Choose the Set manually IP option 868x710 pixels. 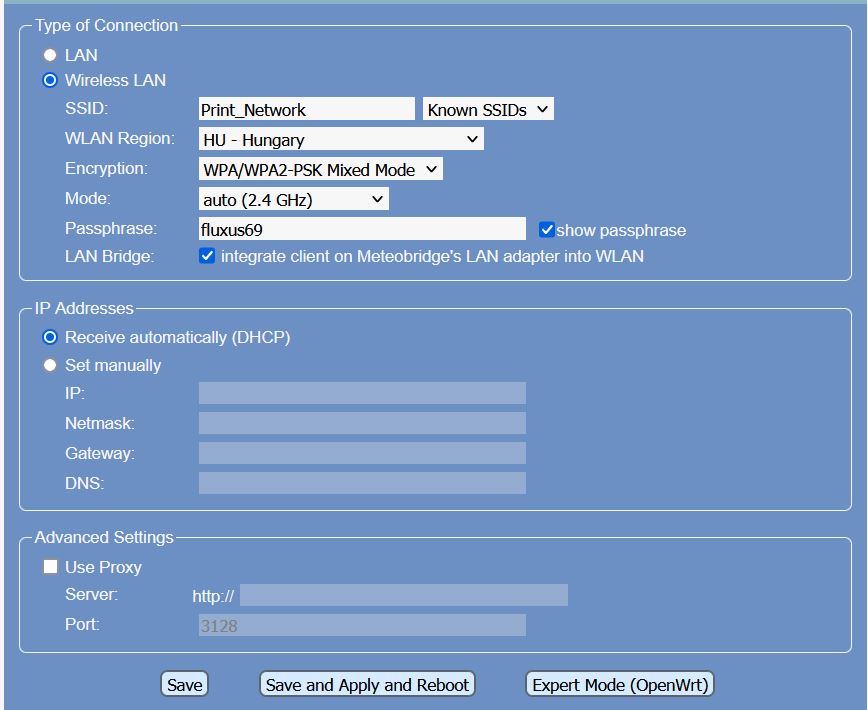pos(50,365)
